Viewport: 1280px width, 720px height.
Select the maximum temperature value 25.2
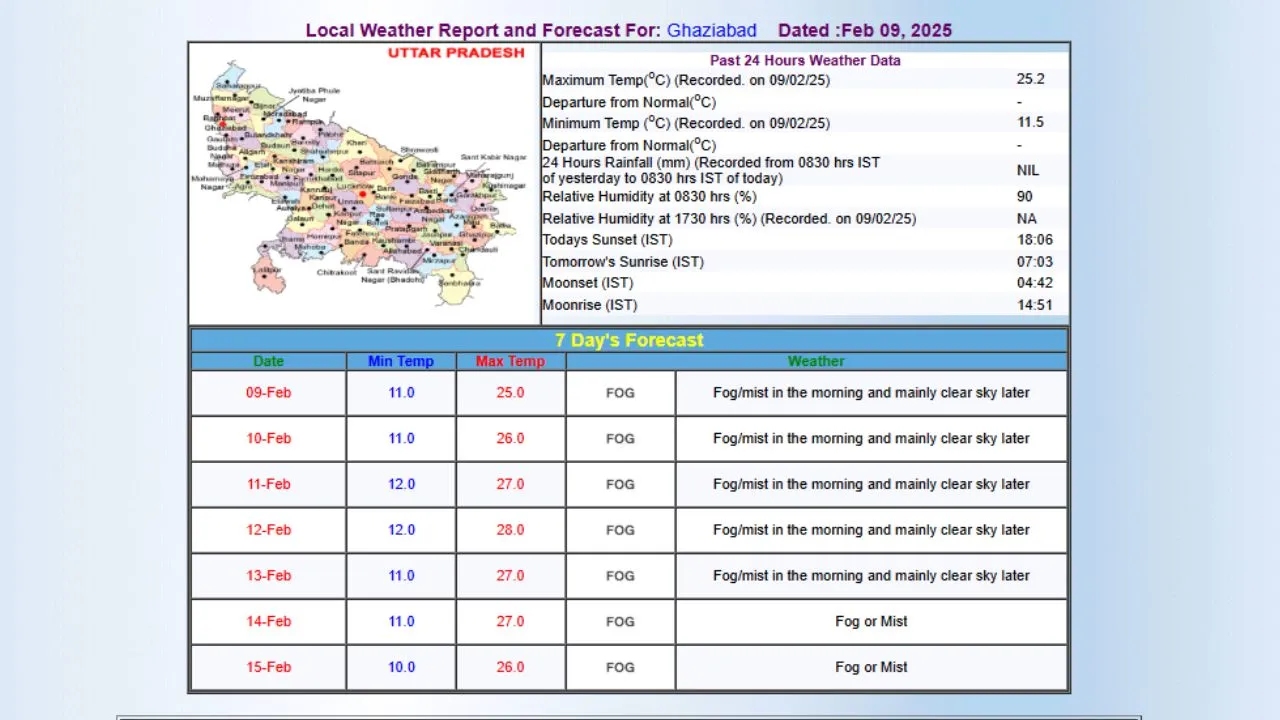click(1030, 79)
